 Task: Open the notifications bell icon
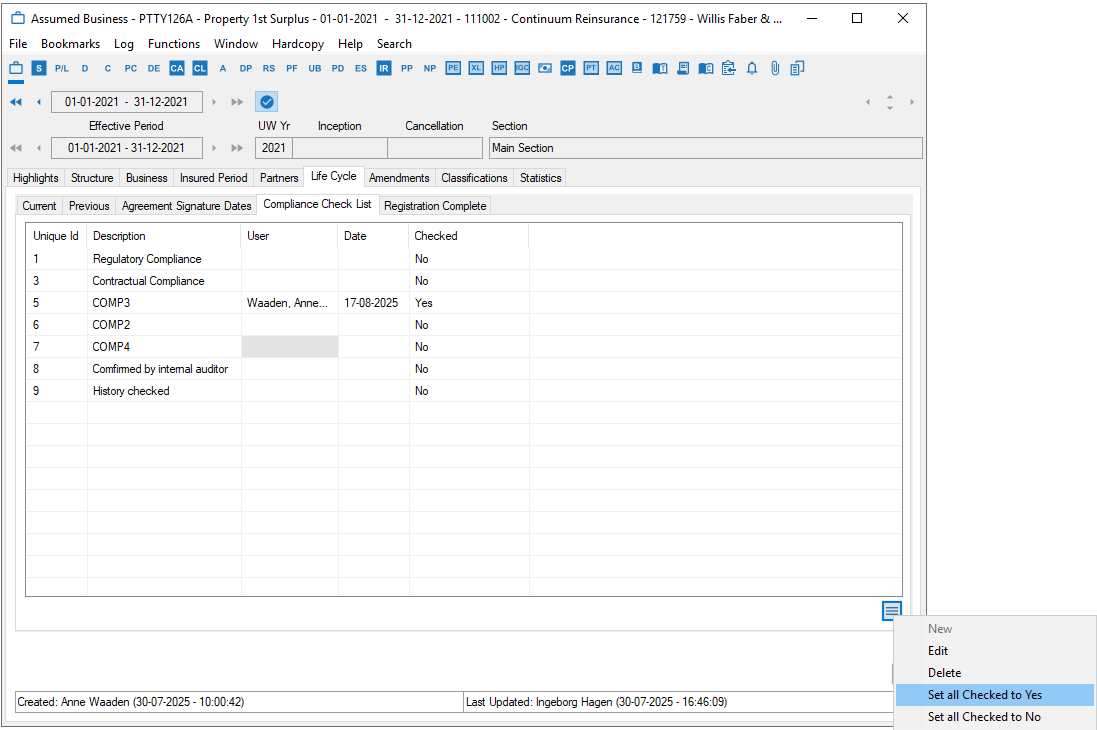point(752,68)
